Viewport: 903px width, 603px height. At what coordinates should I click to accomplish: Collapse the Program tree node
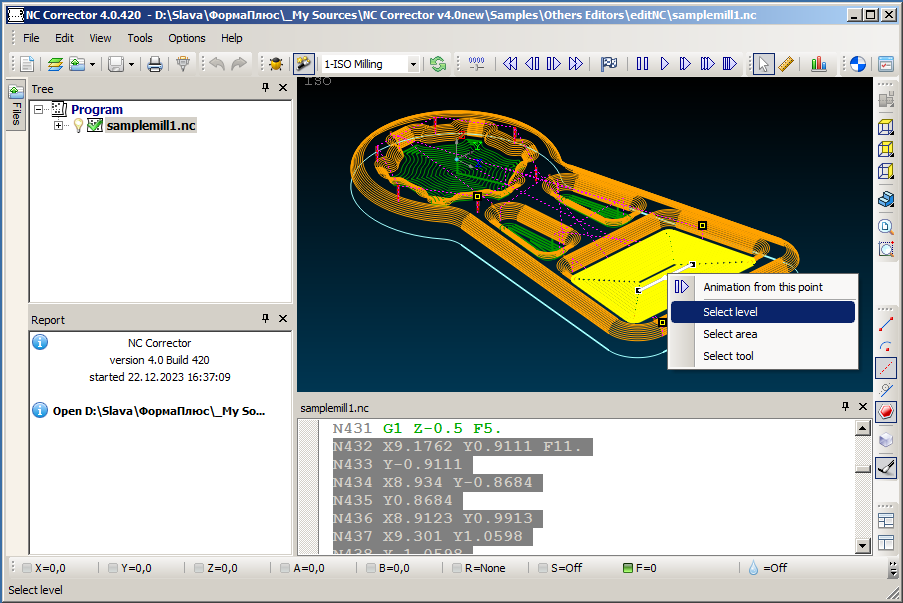[x=39, y=109]
